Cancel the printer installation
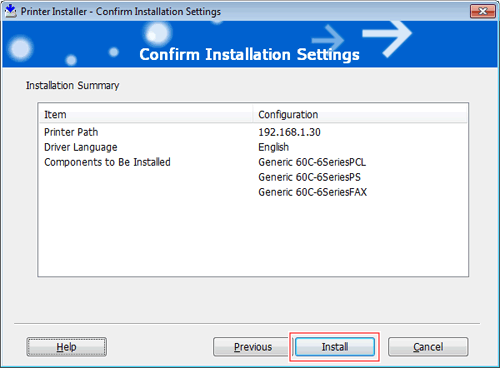 (x=428, y=347)
